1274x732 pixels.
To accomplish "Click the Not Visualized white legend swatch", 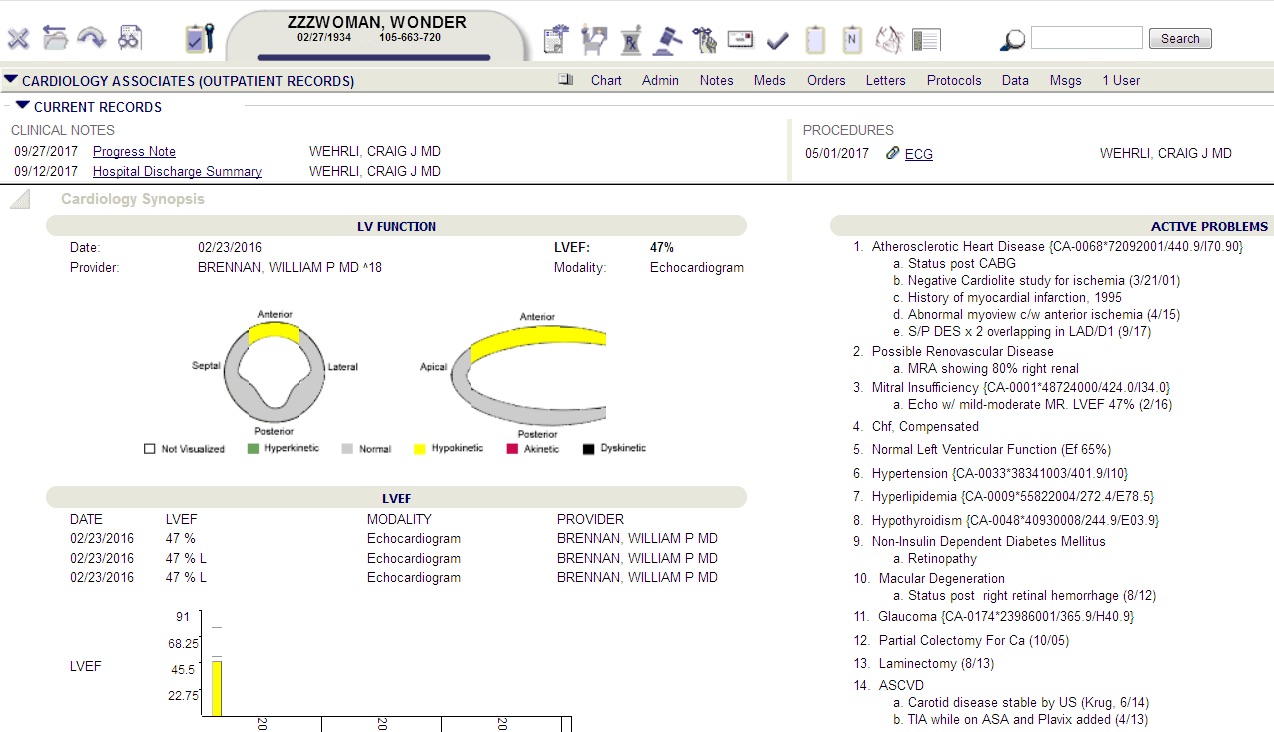I will pyautogui.click(x=150, y=449).
